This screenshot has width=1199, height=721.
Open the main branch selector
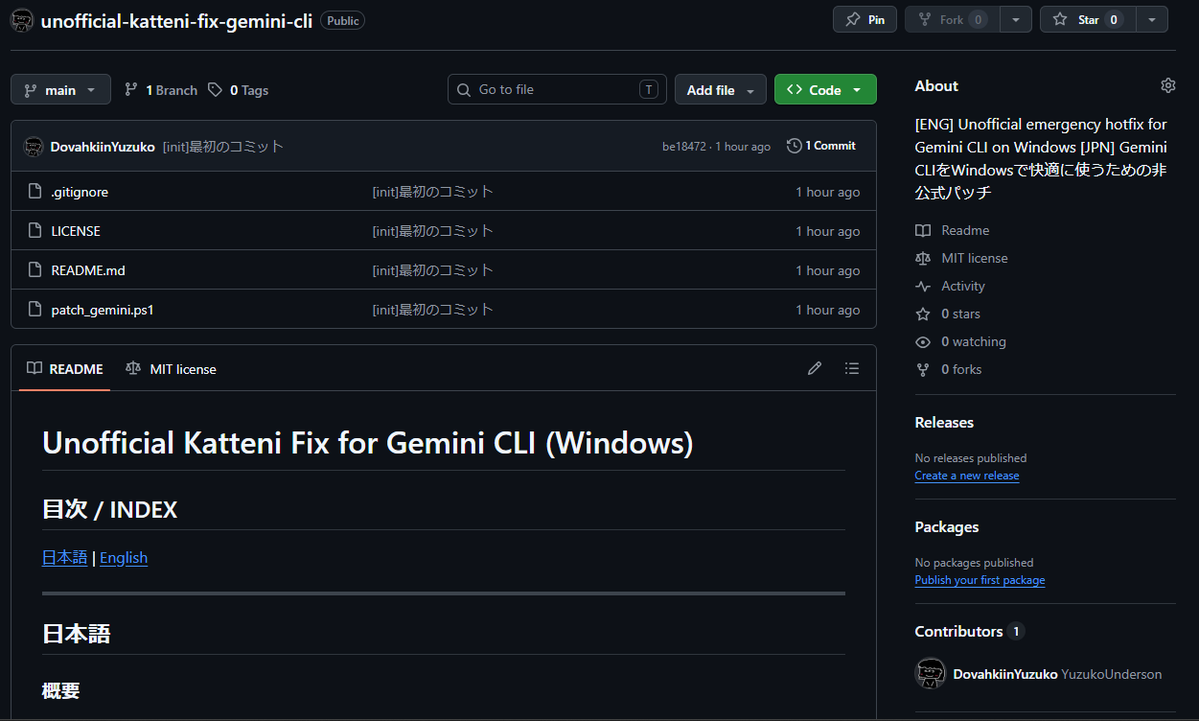click(60, 90)
